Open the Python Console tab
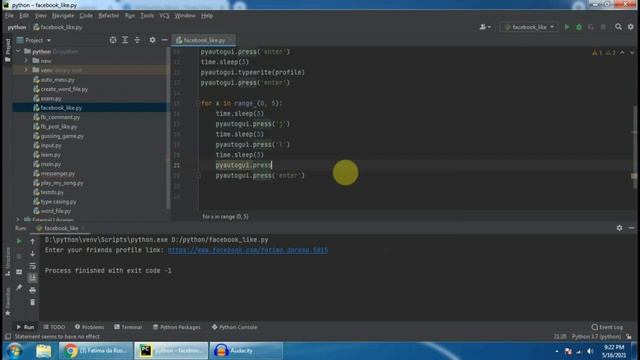Viewport: 640px width, 360px height. point(234,327)
